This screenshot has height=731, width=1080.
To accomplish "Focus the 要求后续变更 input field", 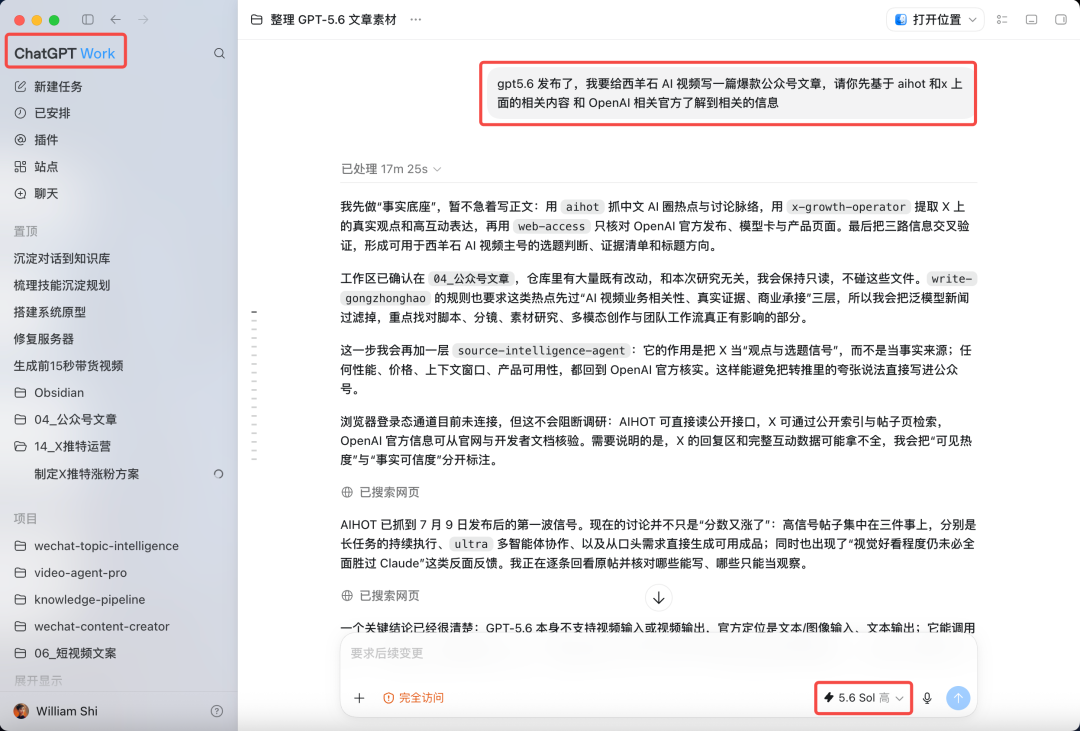I will click(658, 653).
